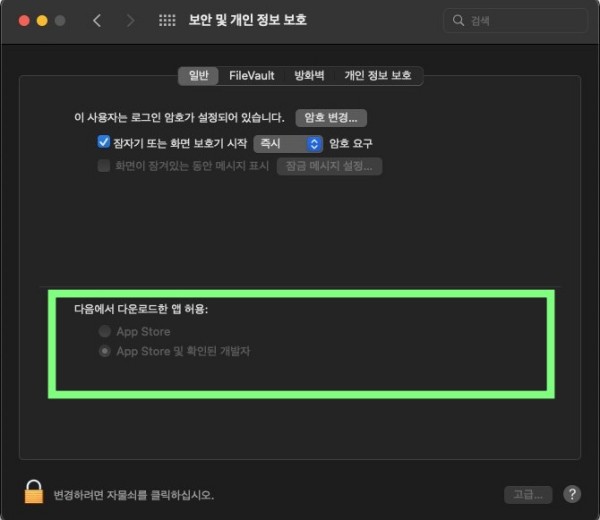This screenshot has width=600, height=520.
Task: Click the red close window button
Action: 24,20
